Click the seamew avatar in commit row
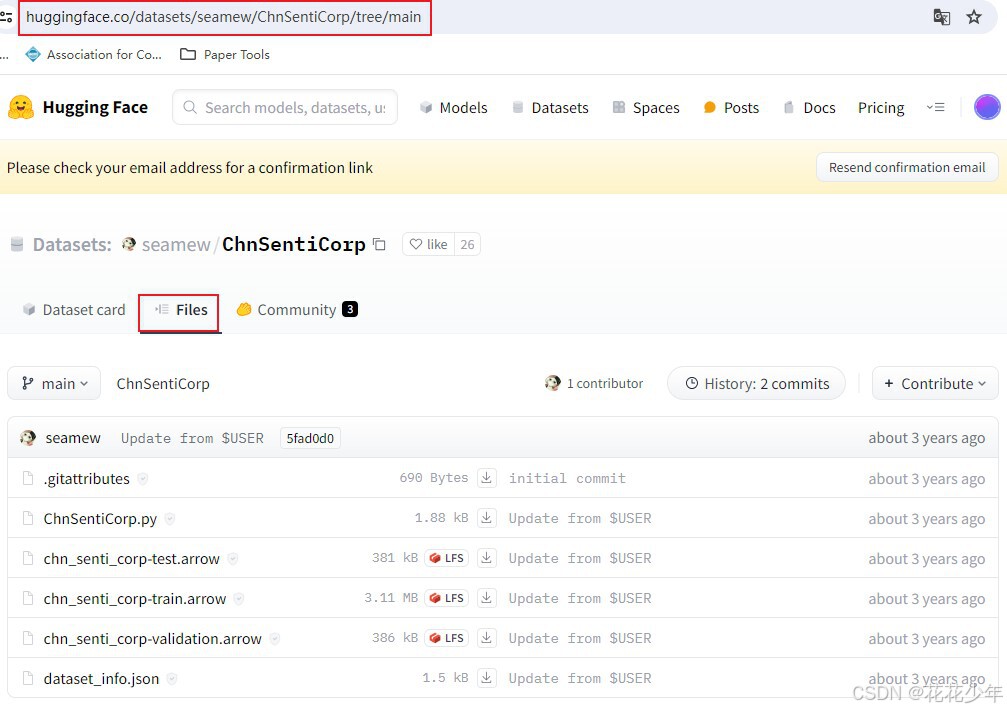Image resolution: width=1007 pixels, height=711 pixels. 28,438
